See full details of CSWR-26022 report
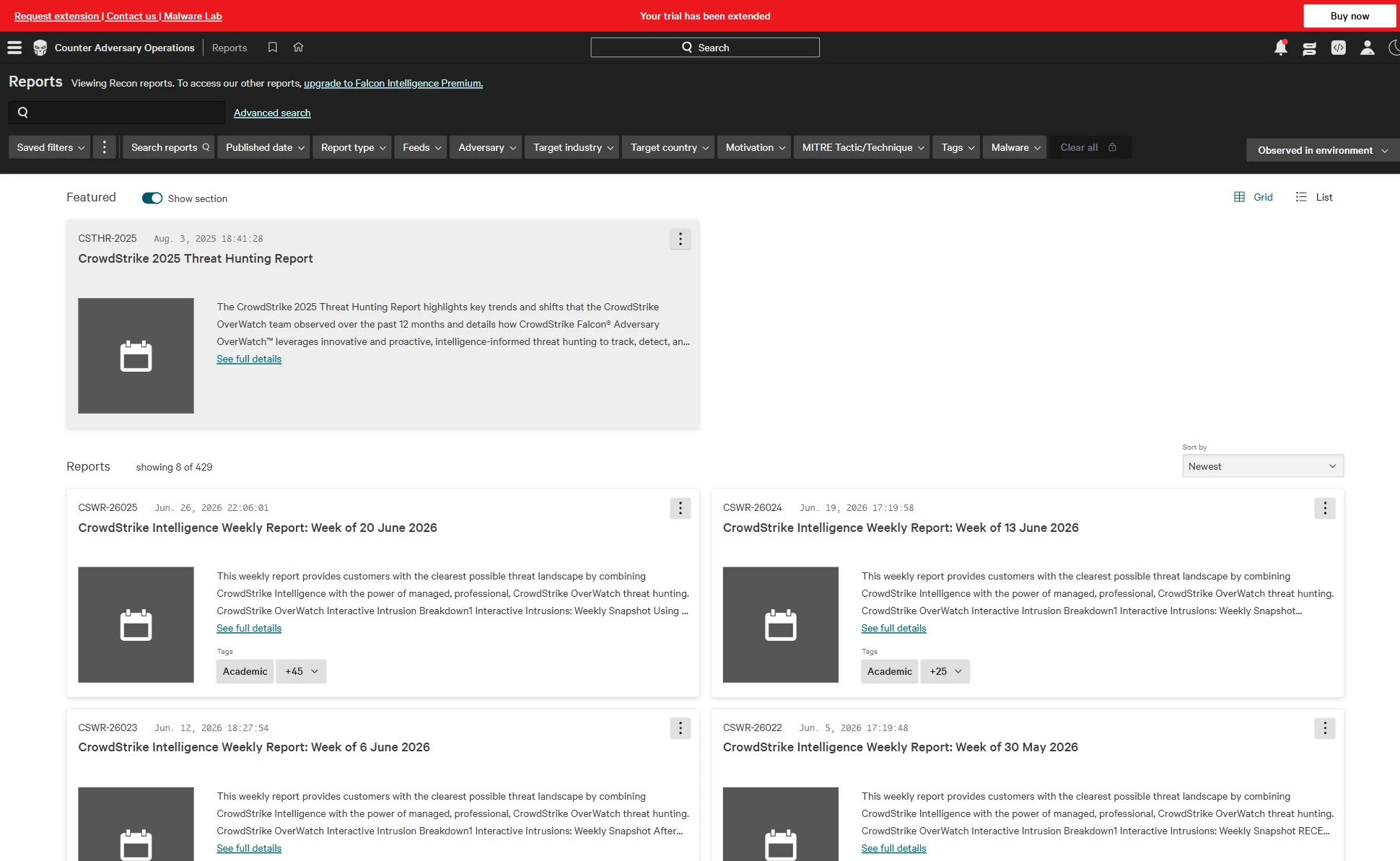 click(893, 848)
